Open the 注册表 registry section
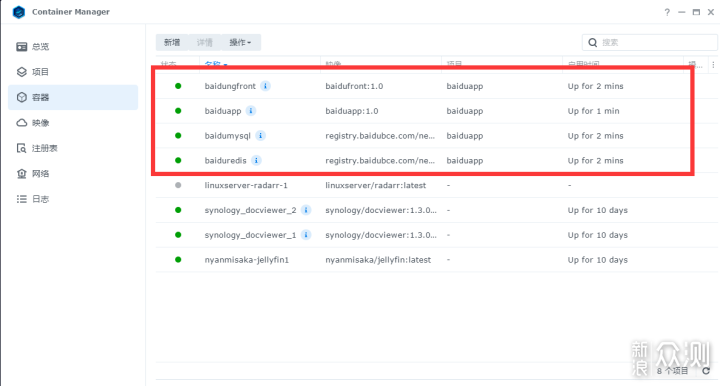 pyautogui.click(x=73, y=148)
